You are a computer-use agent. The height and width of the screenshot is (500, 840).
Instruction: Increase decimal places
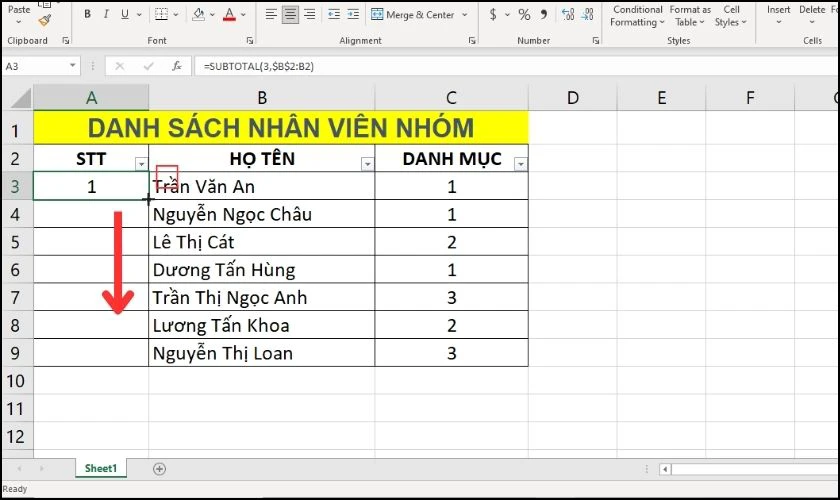[x=568, y=14]
